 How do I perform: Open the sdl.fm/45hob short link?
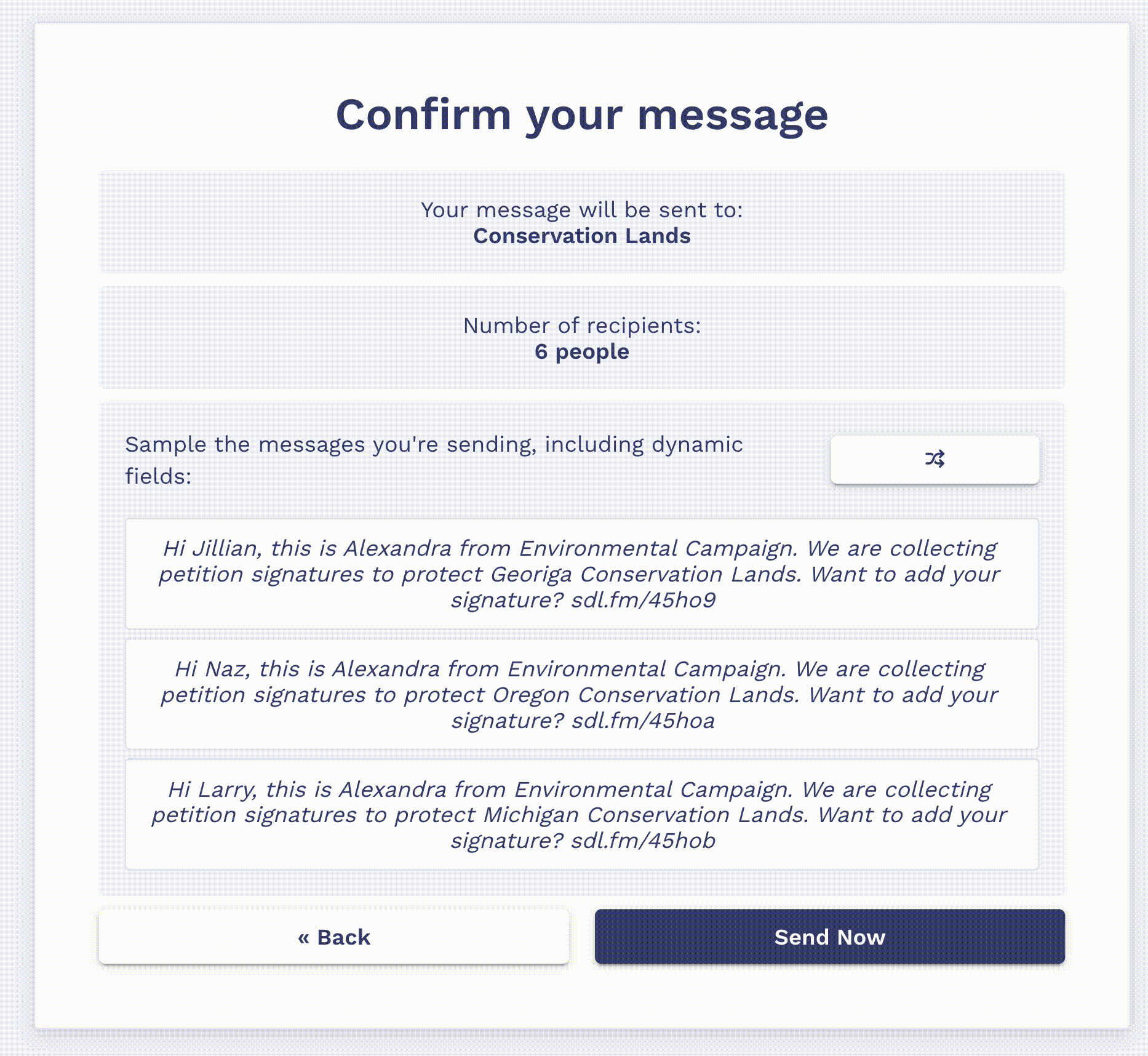(x=644, y=841)
